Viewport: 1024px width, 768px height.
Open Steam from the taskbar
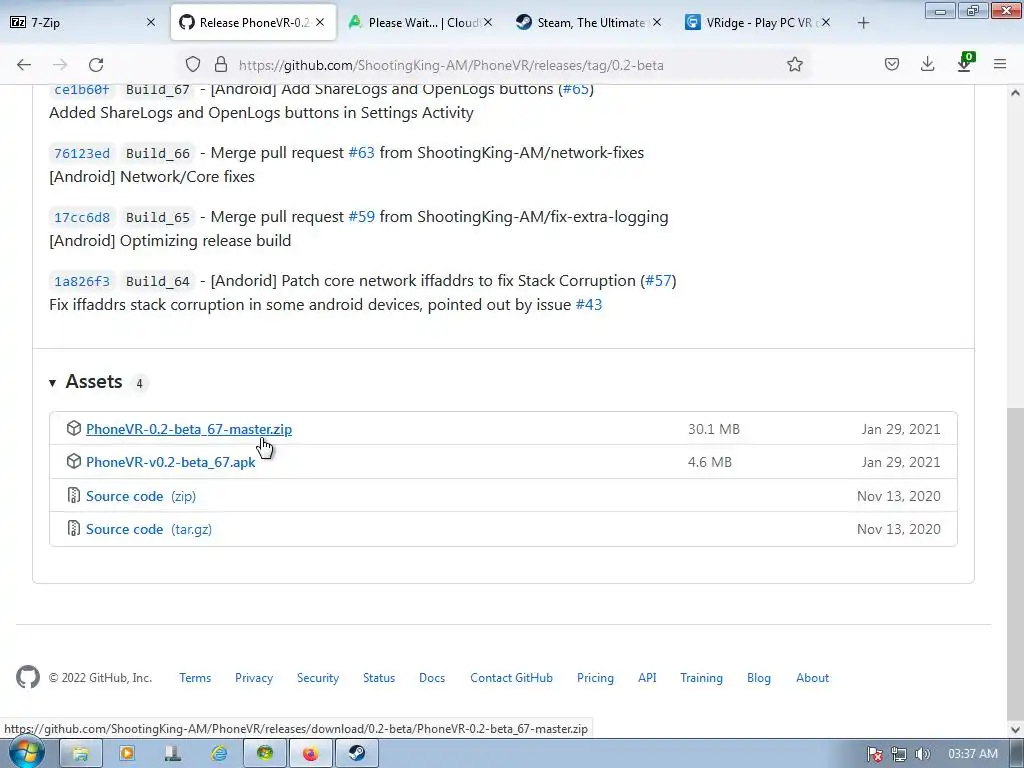357,754
